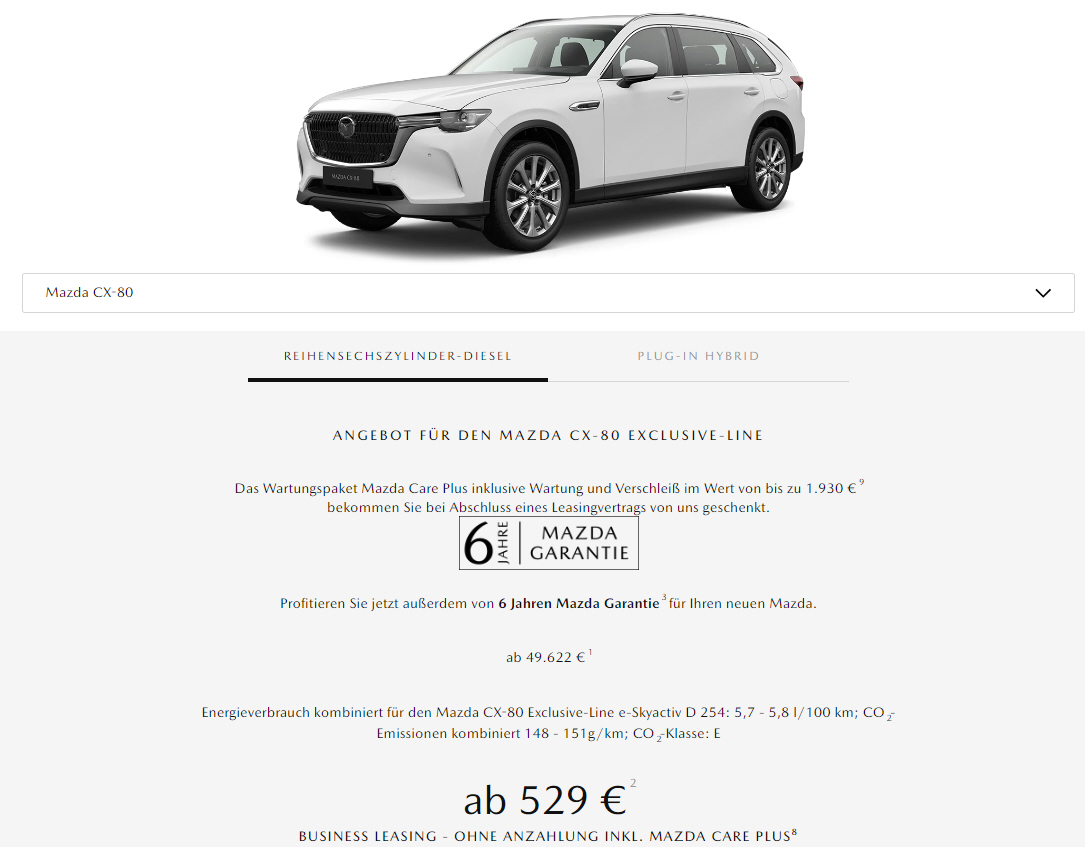Click the white Mazda CX-80 car image
Image resolution: width=1085 pixels, height=847 pixels.
click(550, 131)
